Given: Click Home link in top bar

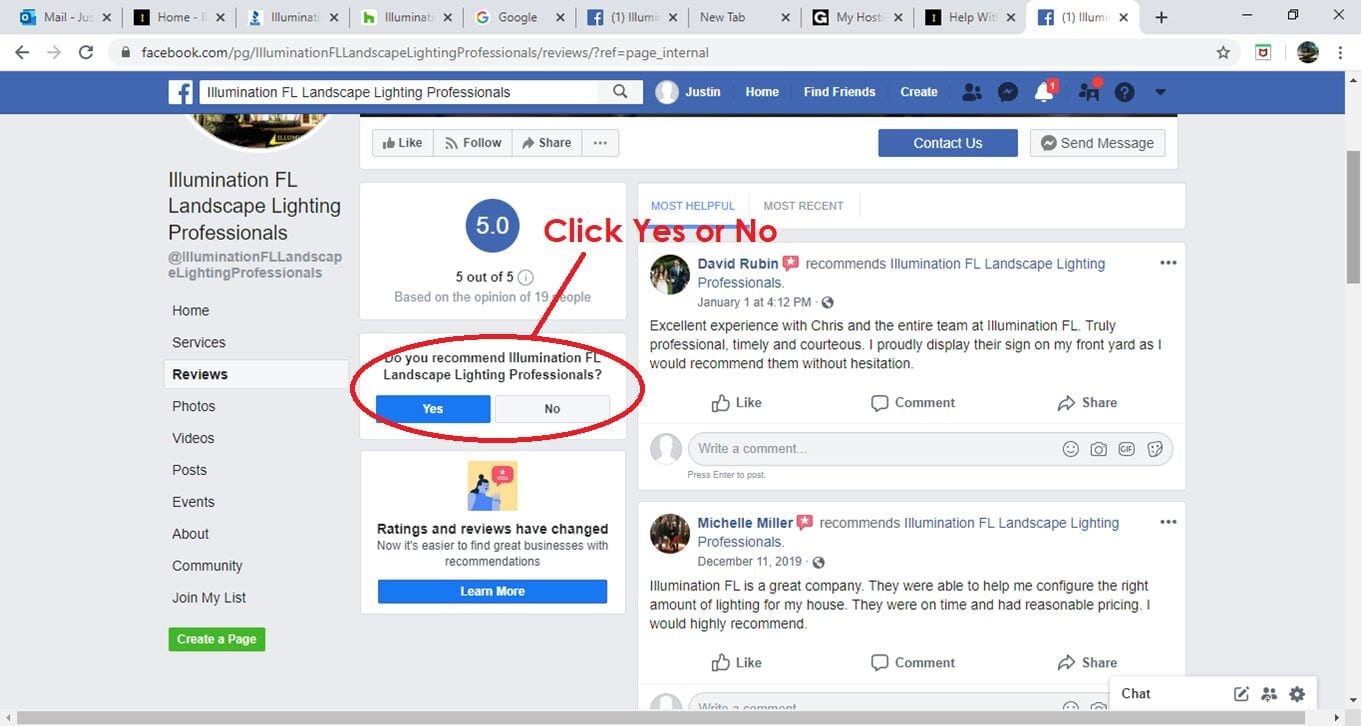Looking at the screenshot, I should pyautogui.click(x=762, y=92).
